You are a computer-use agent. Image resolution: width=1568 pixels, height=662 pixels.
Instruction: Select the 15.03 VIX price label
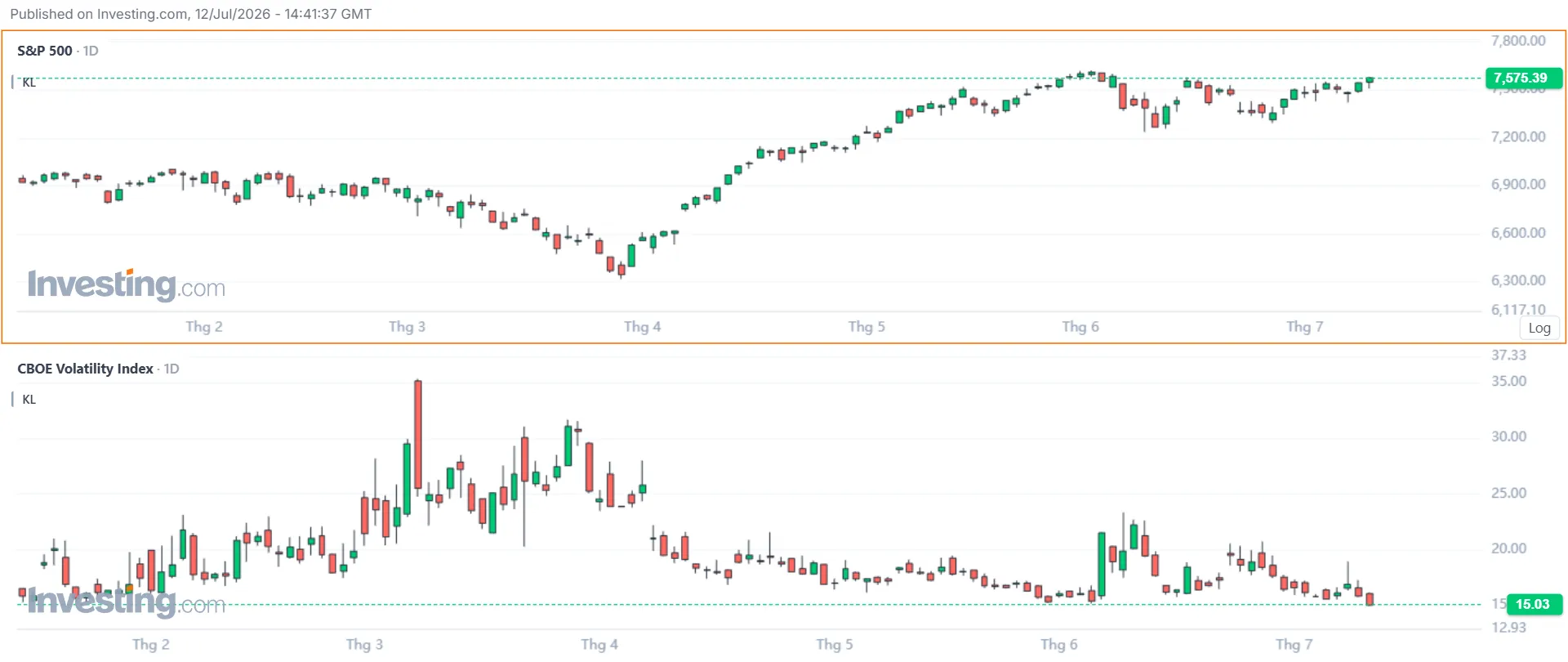(x=1534, y=604)
